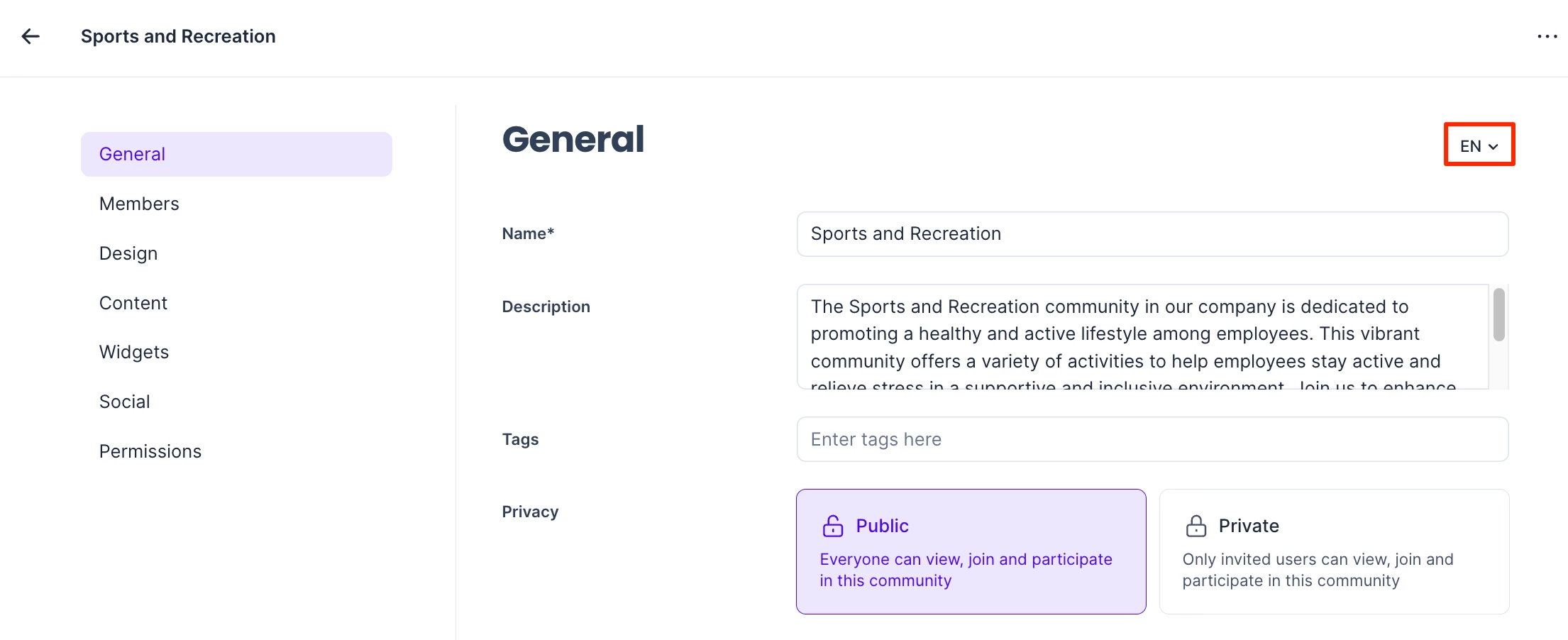Click the Description box scrollbar thumb
This screenshot has height=640, width=1568.
[1498, 314]
